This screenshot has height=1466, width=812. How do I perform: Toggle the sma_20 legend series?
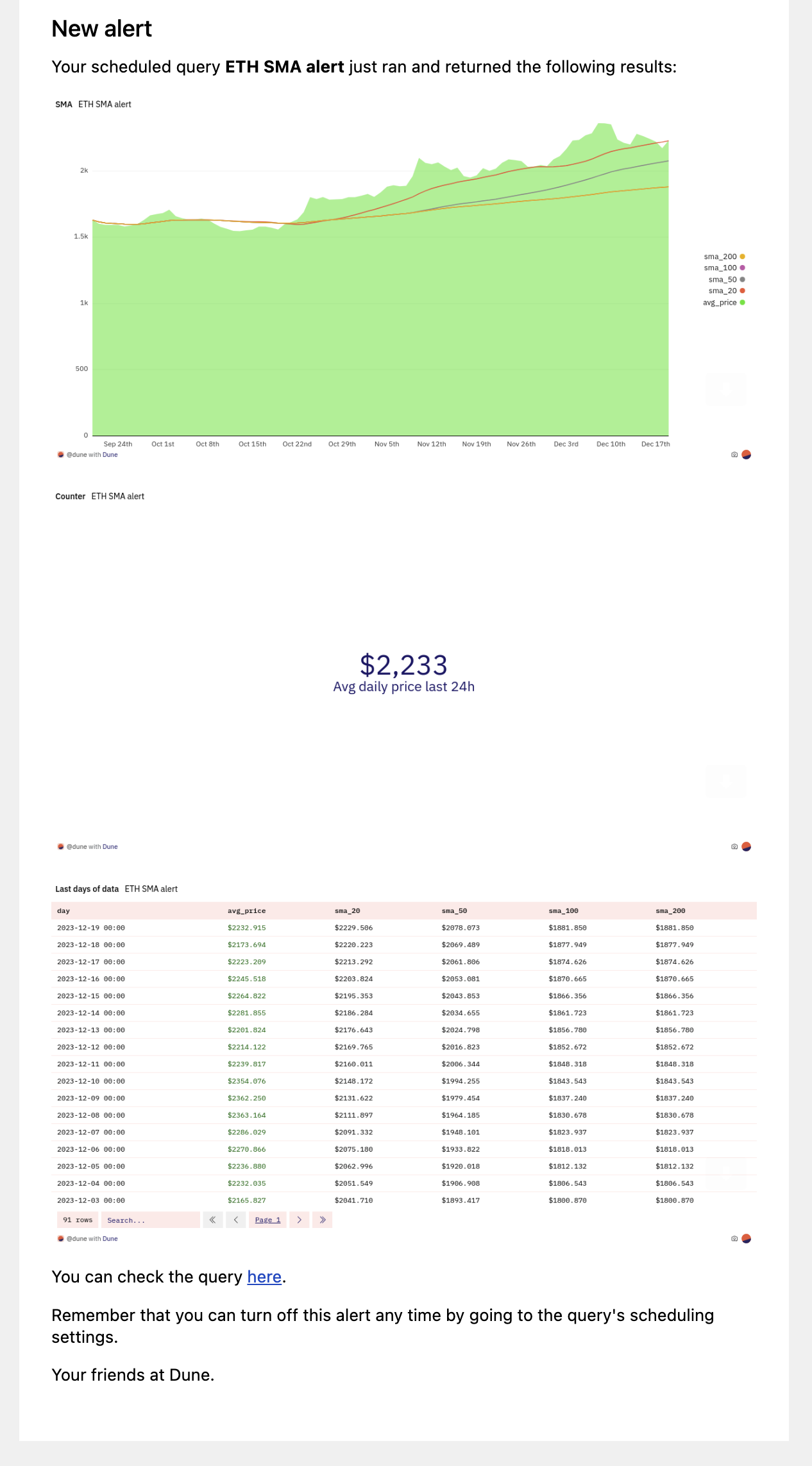[727, 291]
